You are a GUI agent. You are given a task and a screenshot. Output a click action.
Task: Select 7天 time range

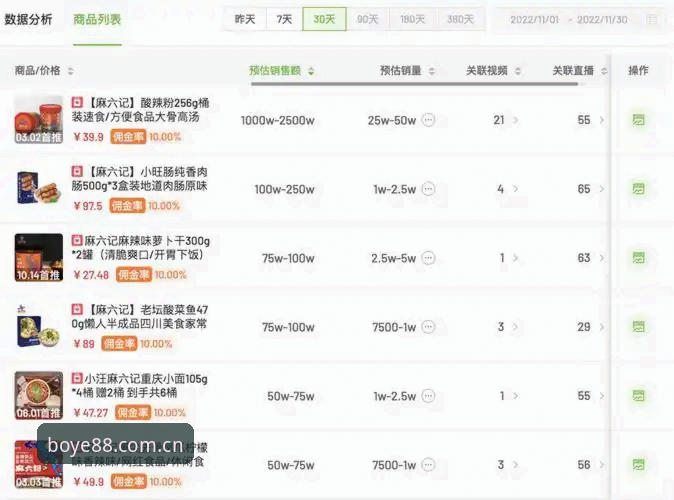pos(284,19)
